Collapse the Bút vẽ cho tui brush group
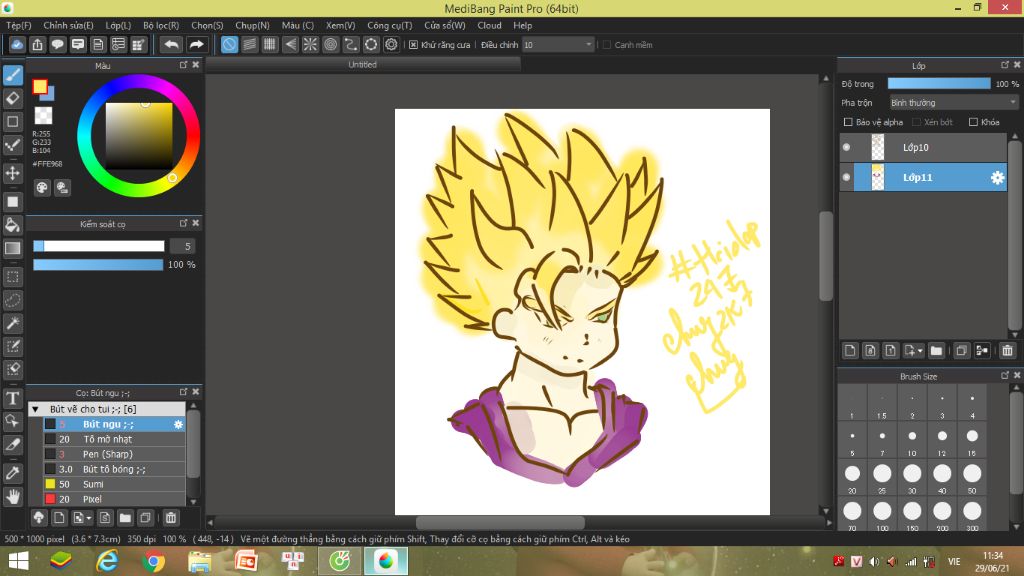 click(x=36, y=409)
